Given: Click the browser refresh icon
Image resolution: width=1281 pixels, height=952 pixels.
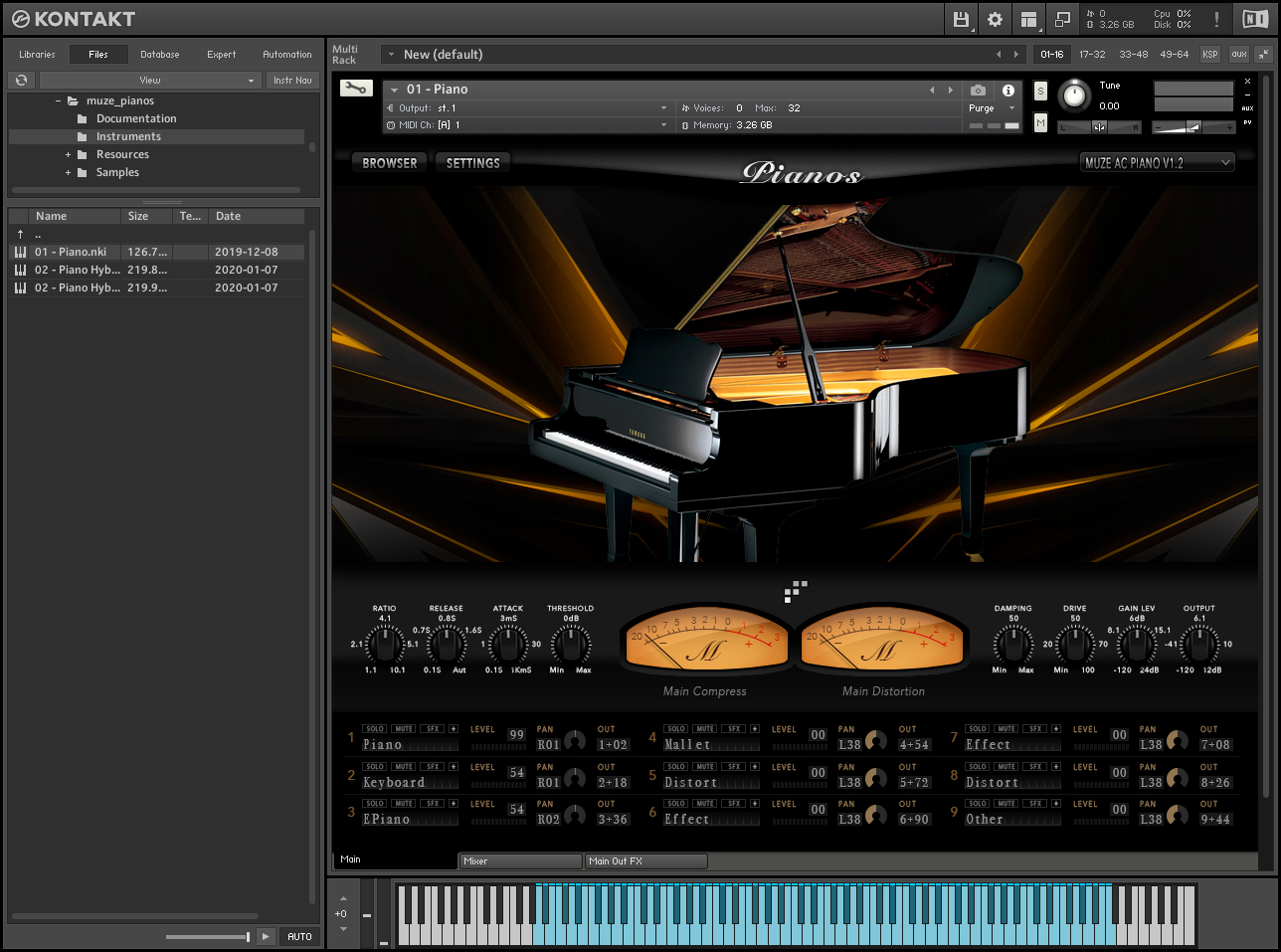Looking at the screenshot, I should 22,80.
